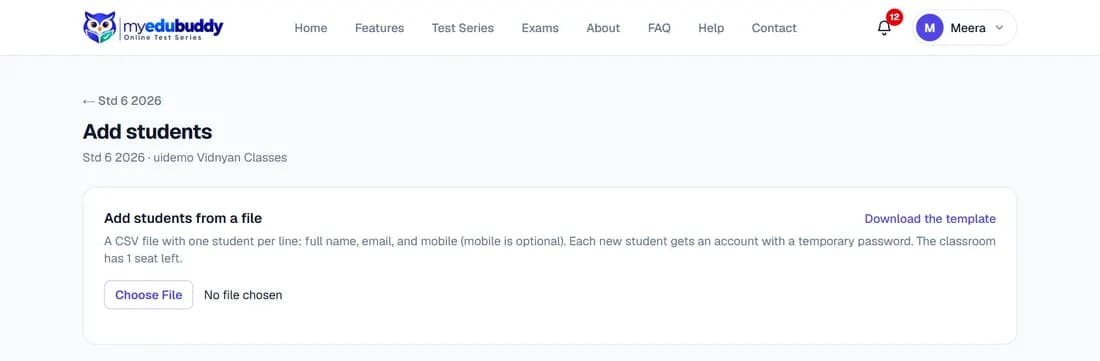This screenshot has height=361, width=1100.
Task: Open the Features menu item
Action: tap(380, 28)
